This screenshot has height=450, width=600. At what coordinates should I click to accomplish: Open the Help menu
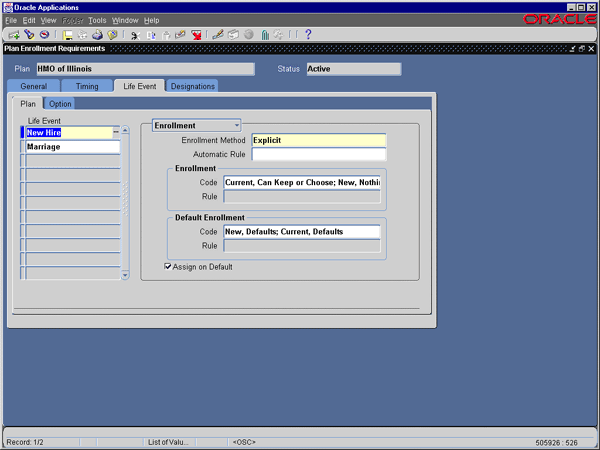click(x=152, y=21)
